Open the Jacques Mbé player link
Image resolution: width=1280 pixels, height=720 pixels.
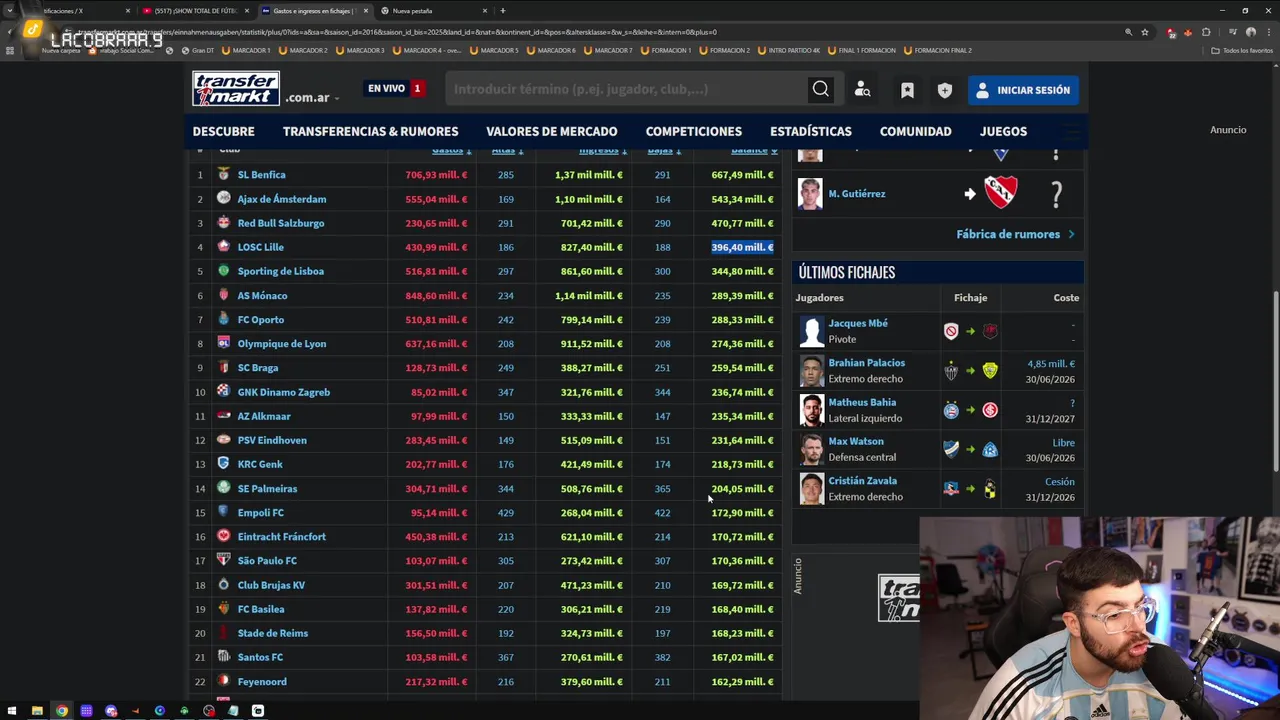tap(858, 323)
